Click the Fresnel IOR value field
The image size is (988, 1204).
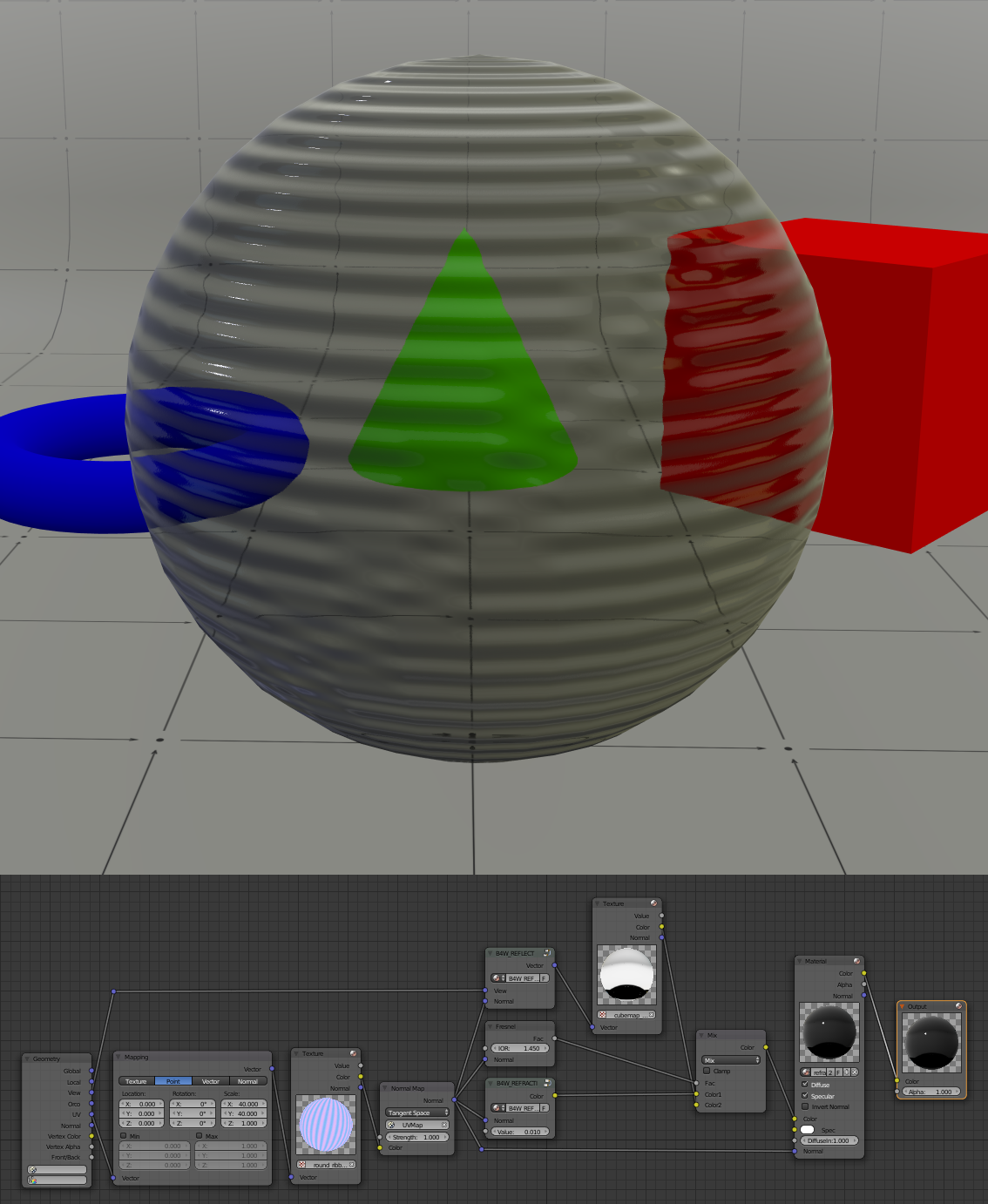[x=520, y=1048]
